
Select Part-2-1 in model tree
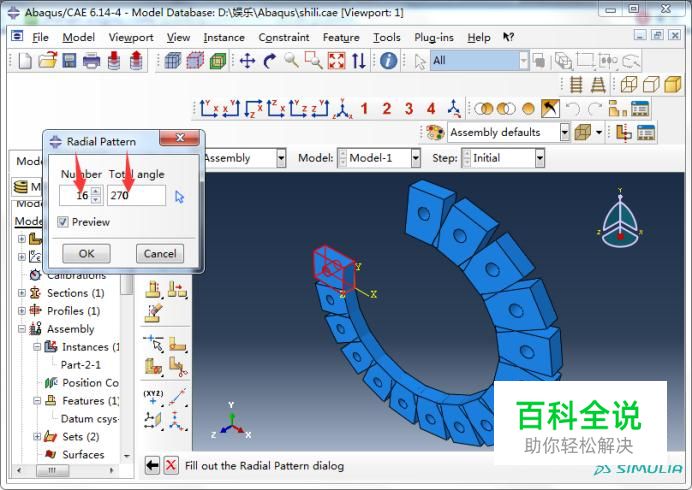pyautogui.click(x=81, y=365)
